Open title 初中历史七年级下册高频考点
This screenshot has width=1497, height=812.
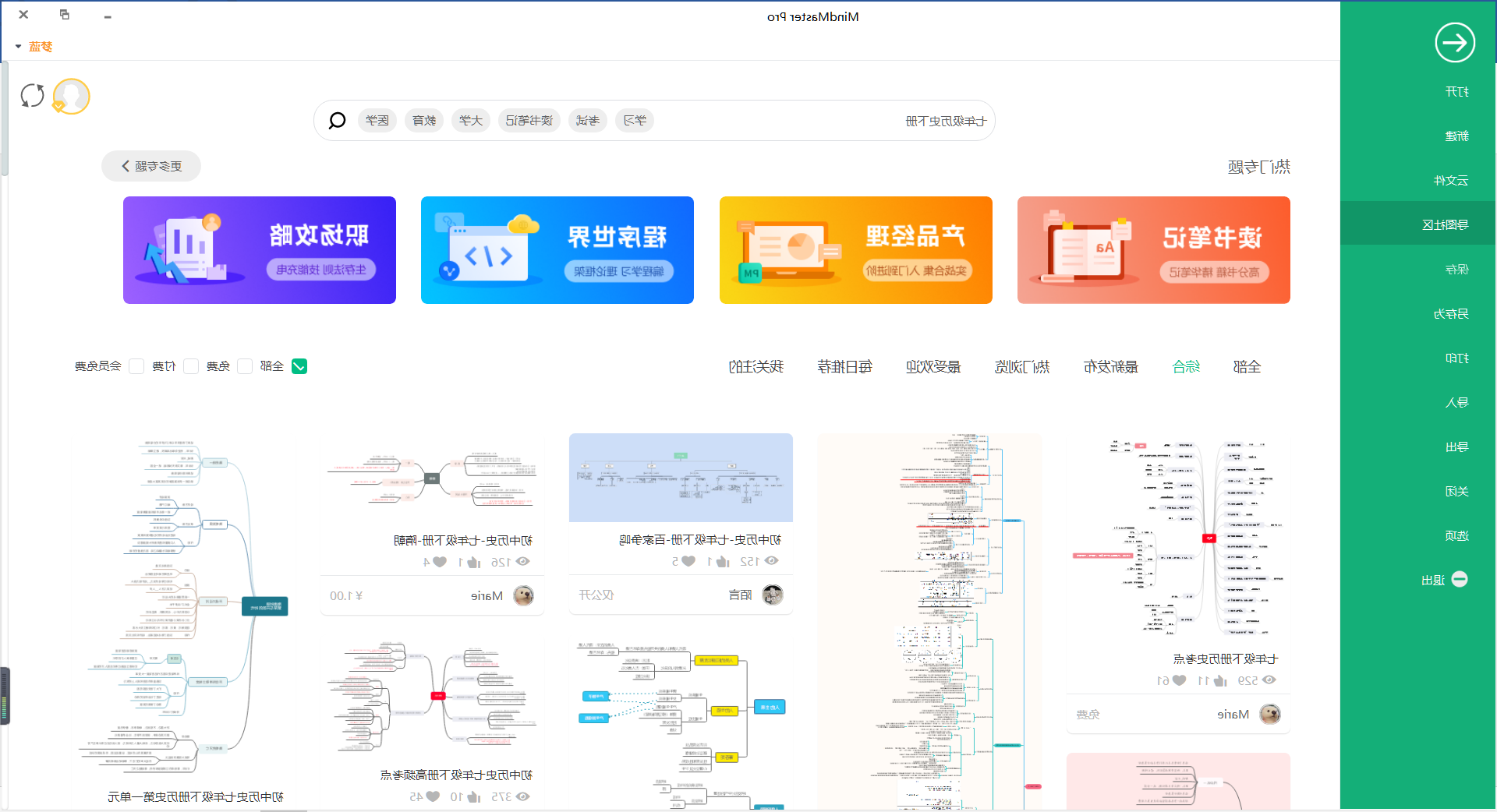point(456,775)
